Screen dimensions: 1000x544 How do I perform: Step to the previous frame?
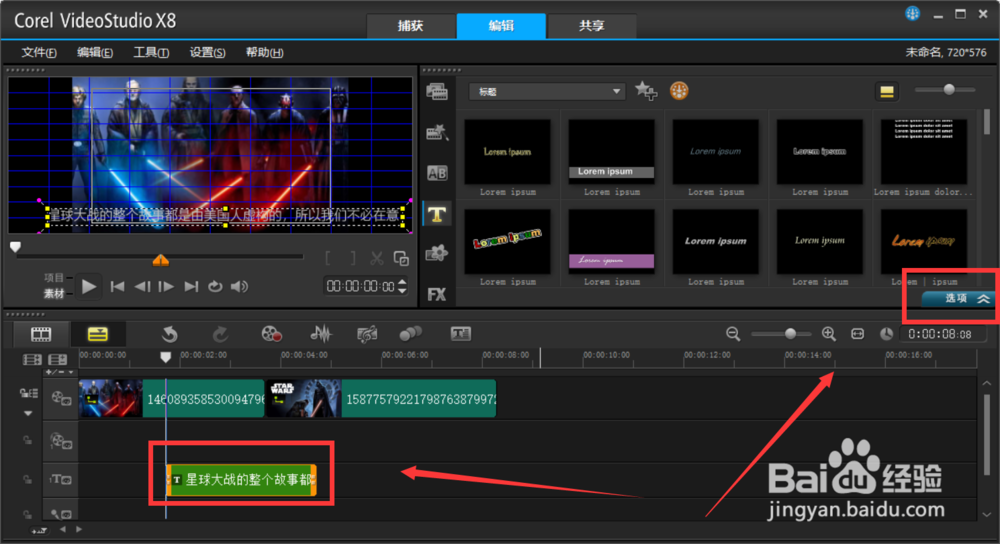(x=142, y=286)
